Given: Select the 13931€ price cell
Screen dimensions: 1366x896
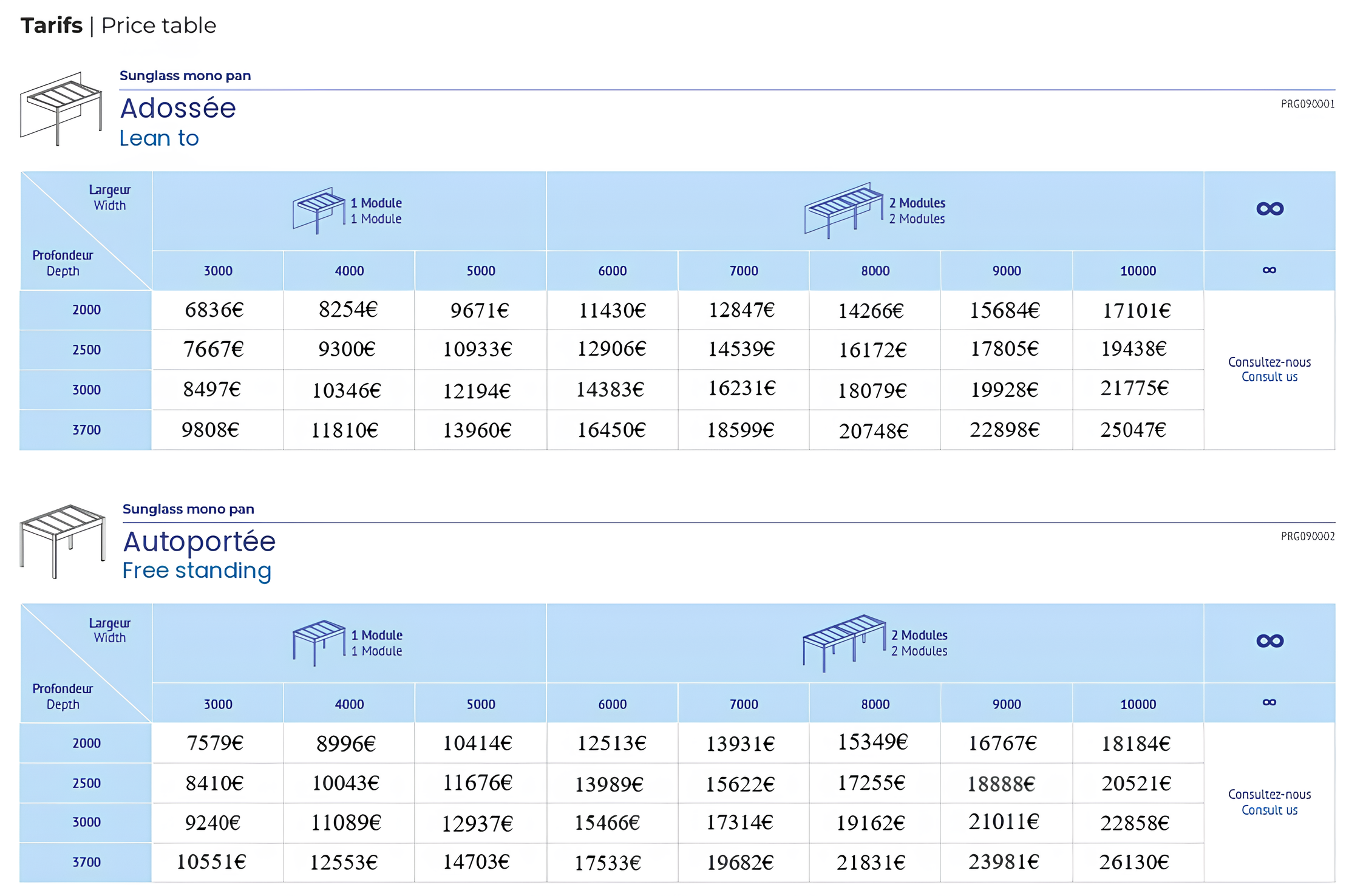Looking at the screenshot, I should [743, 743].
